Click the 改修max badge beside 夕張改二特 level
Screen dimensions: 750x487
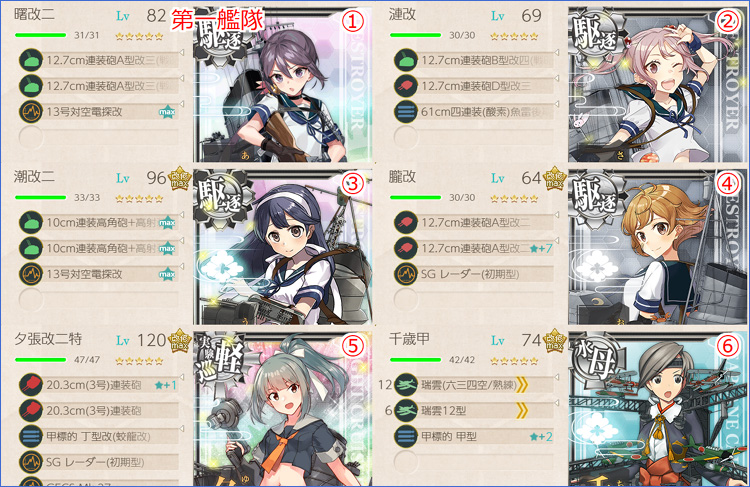(x=180, y=341)
